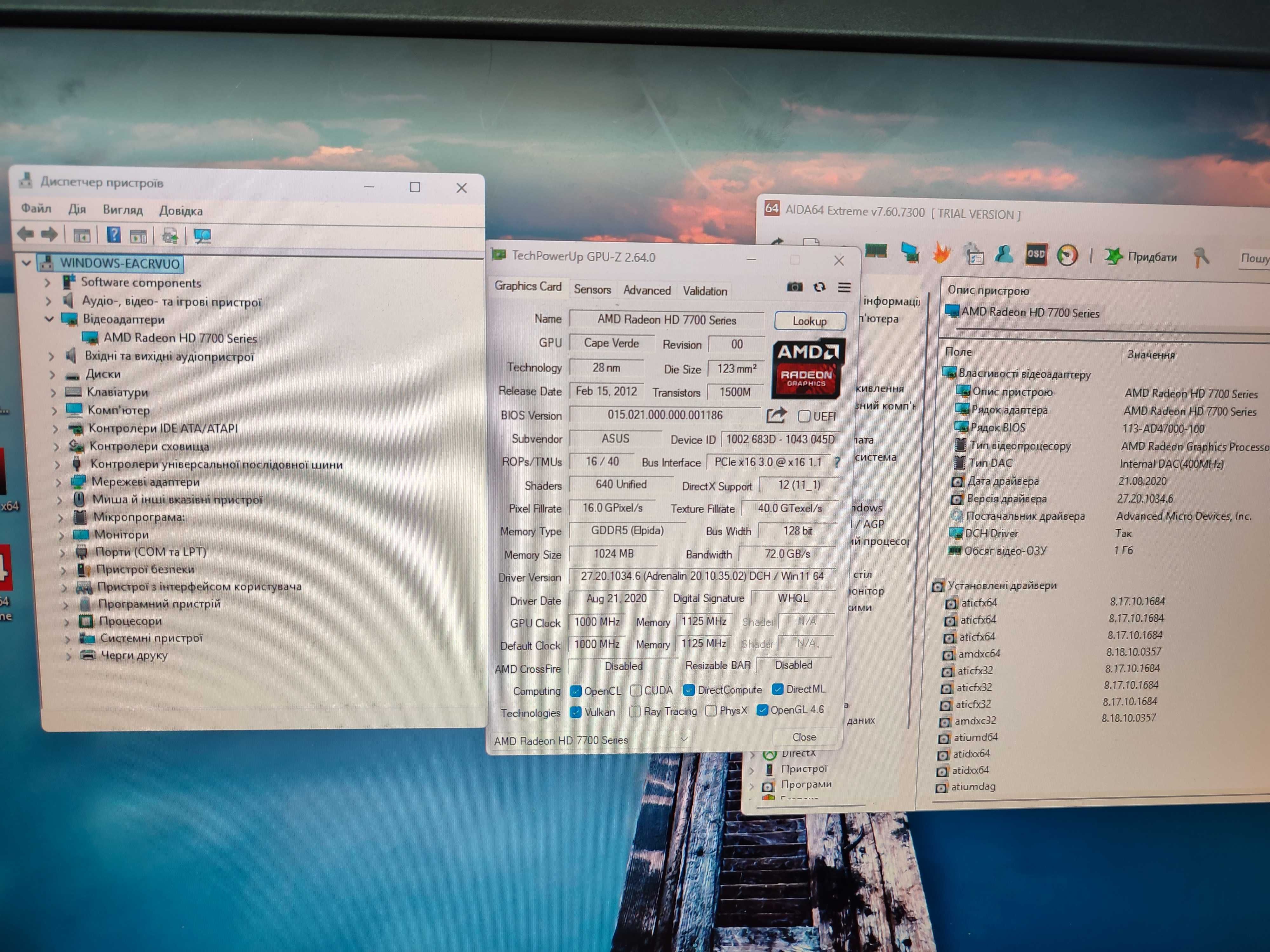Expand the Клавіатури tree node
This screenshot has width=1270, height=952.
pos(53,393)
